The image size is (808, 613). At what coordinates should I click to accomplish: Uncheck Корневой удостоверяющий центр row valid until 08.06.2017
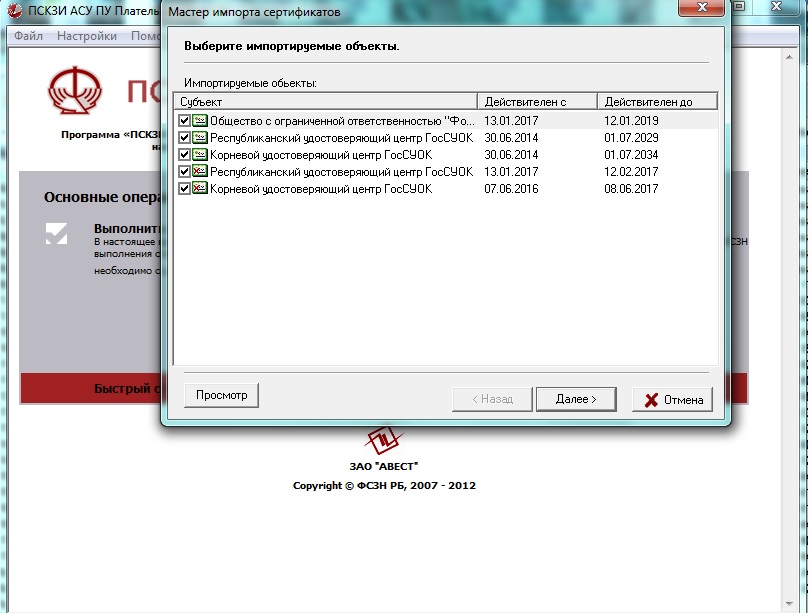(x=184, y=189)
